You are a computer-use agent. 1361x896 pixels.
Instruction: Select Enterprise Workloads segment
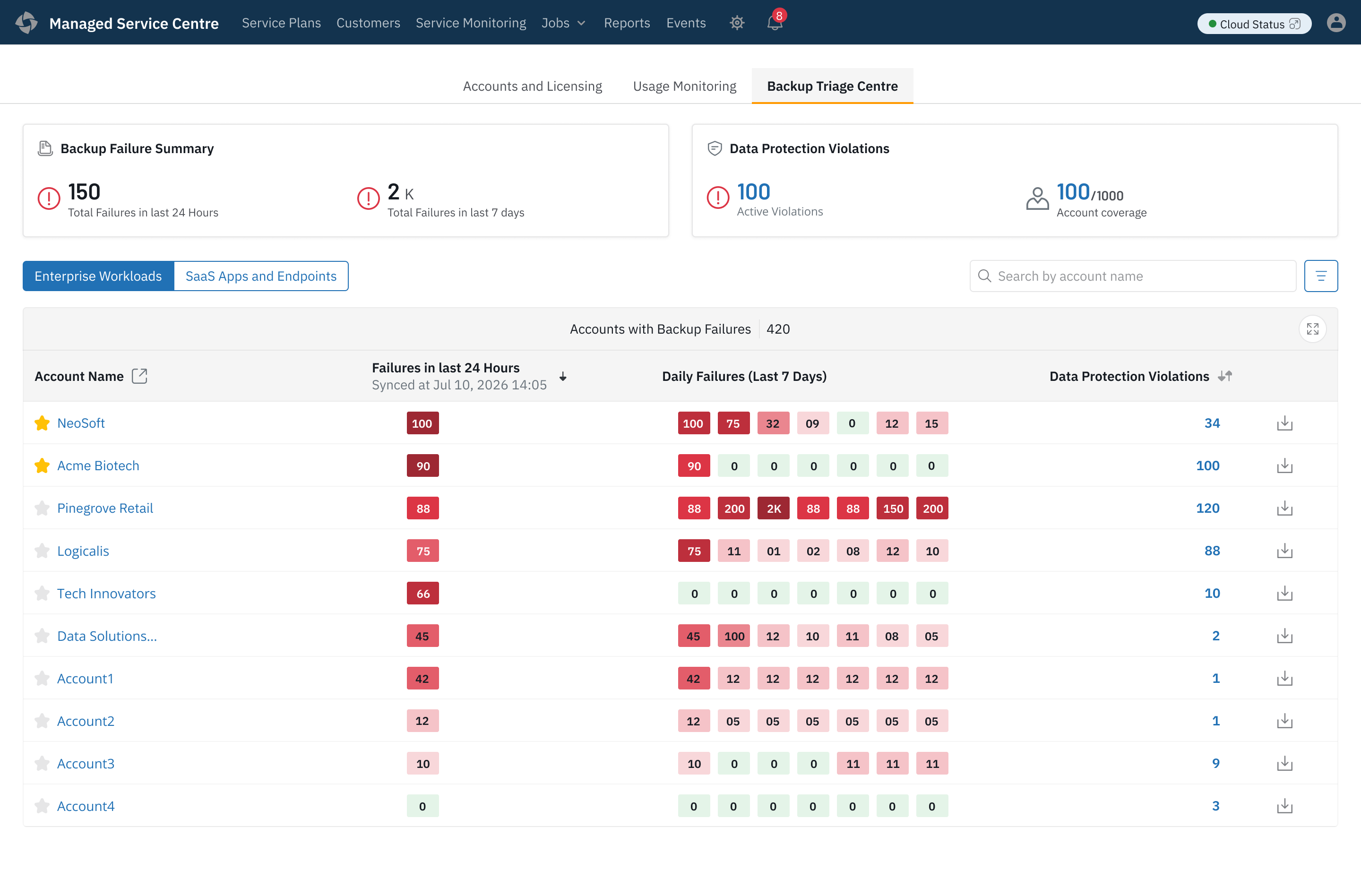pyautogui.click(x=98, y=276)
